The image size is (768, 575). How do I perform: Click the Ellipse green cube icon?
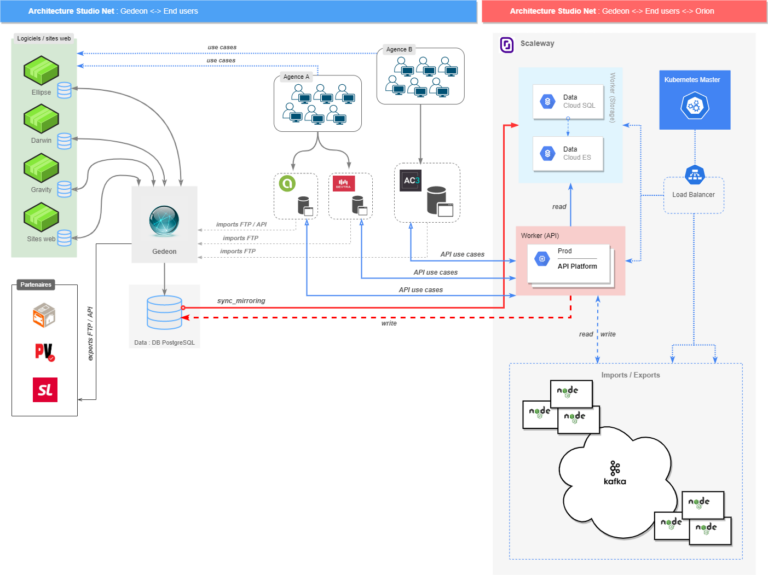pyautogui.click(x=41, y=70)
